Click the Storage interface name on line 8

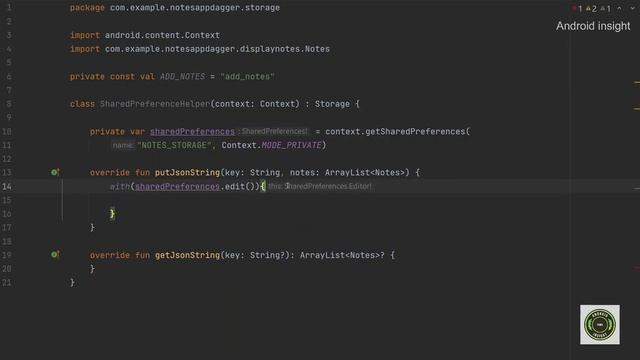pos(332,104)
